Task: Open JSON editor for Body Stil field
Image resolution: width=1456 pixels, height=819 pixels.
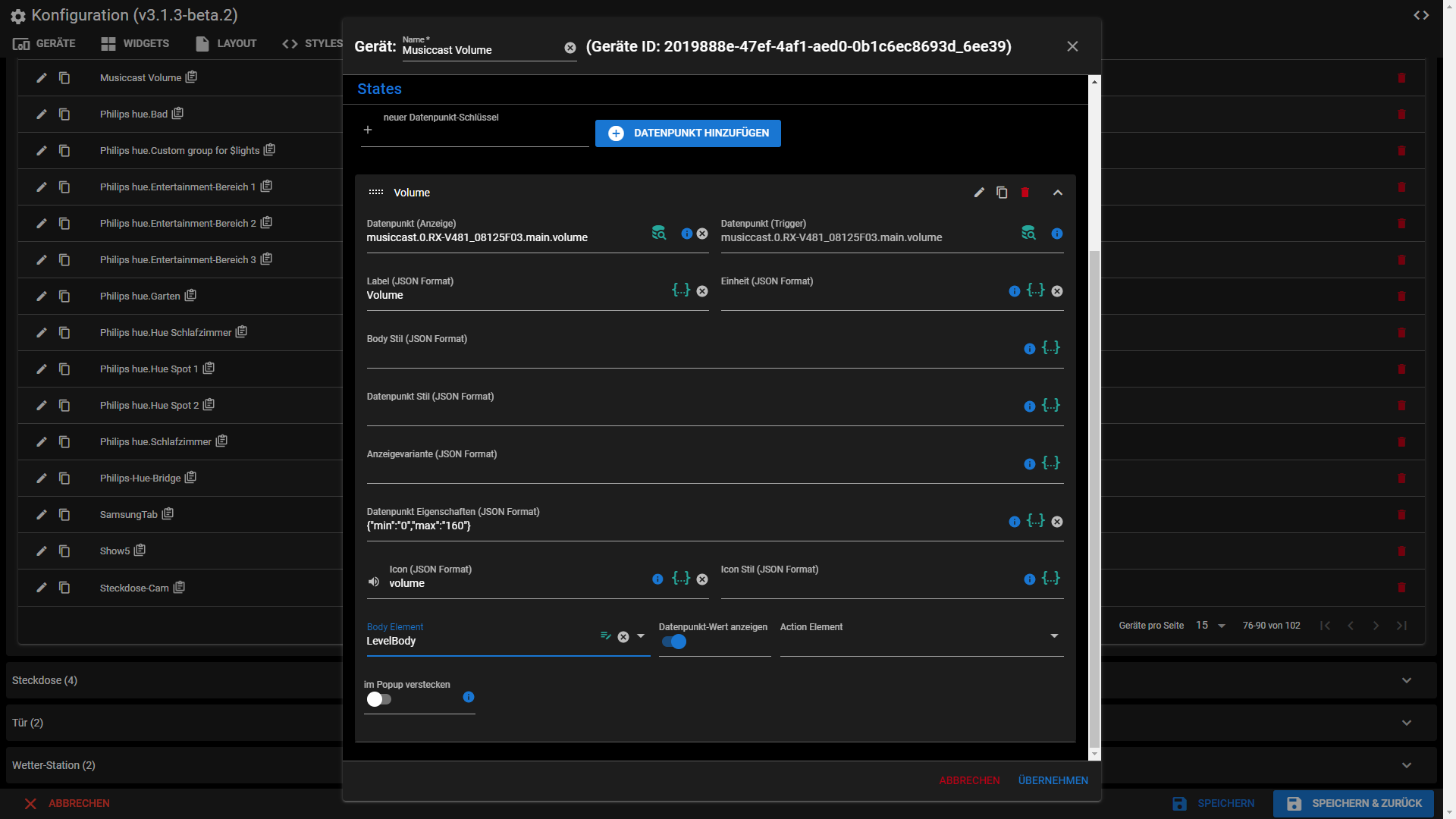Action: (1050, 348)
